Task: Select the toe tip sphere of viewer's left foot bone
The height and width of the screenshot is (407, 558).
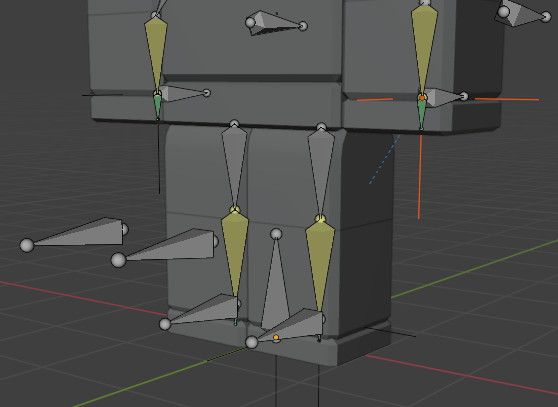Action: pyautogui.click(x=165, y=324)
